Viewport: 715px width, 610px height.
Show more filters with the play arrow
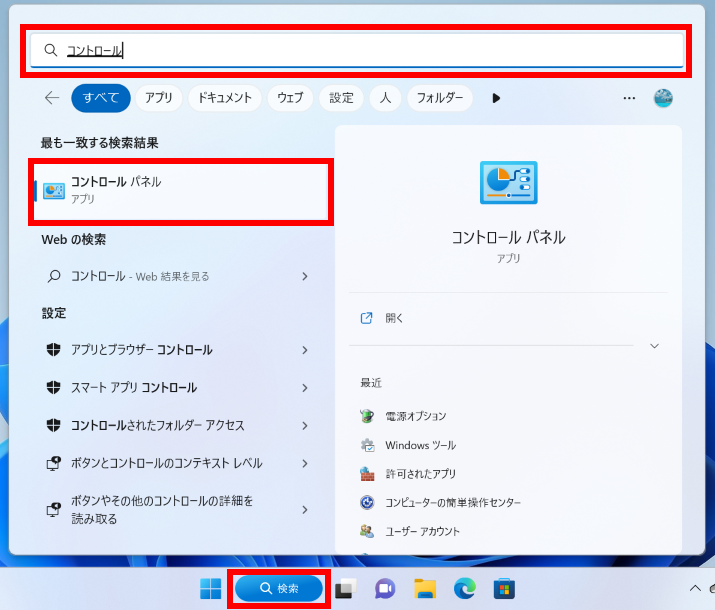click(496, 98)
